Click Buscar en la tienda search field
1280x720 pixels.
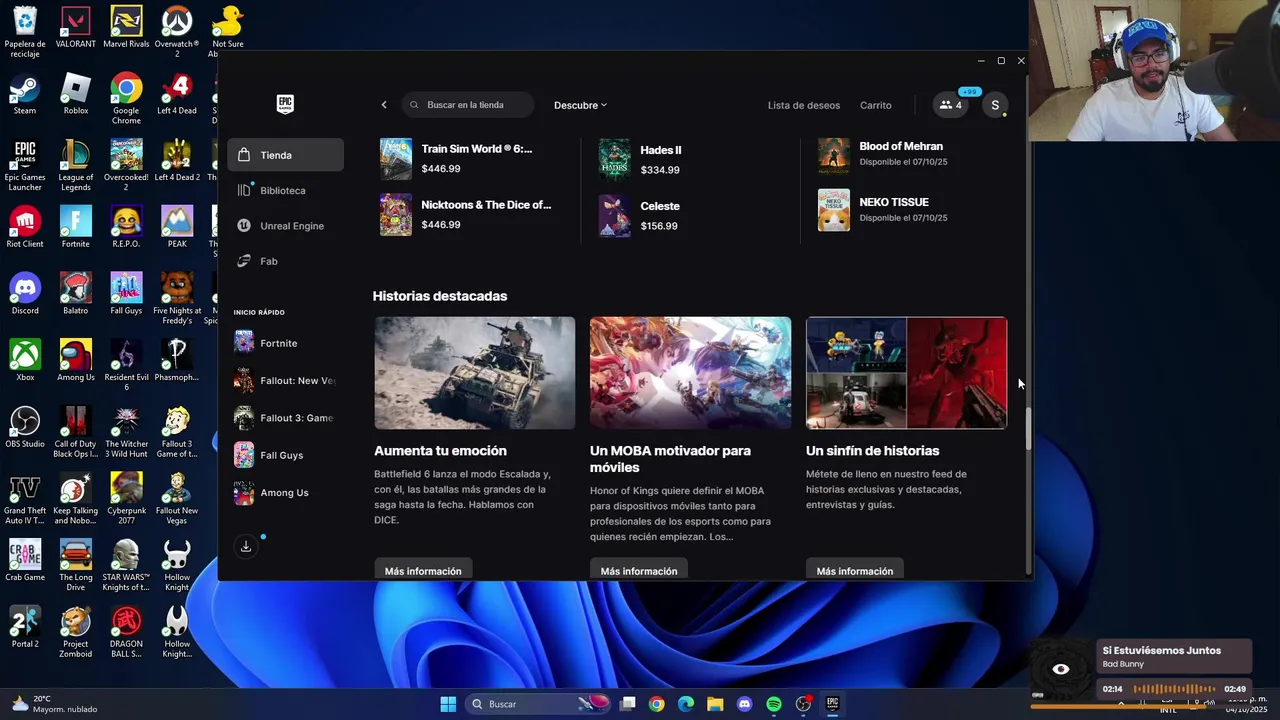[468, 105]
